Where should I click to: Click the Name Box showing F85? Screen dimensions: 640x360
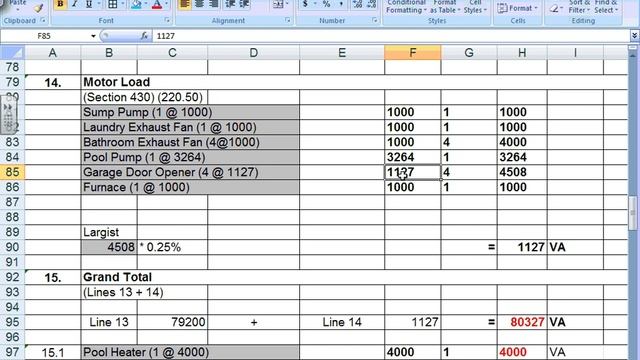tap(45, 36)
